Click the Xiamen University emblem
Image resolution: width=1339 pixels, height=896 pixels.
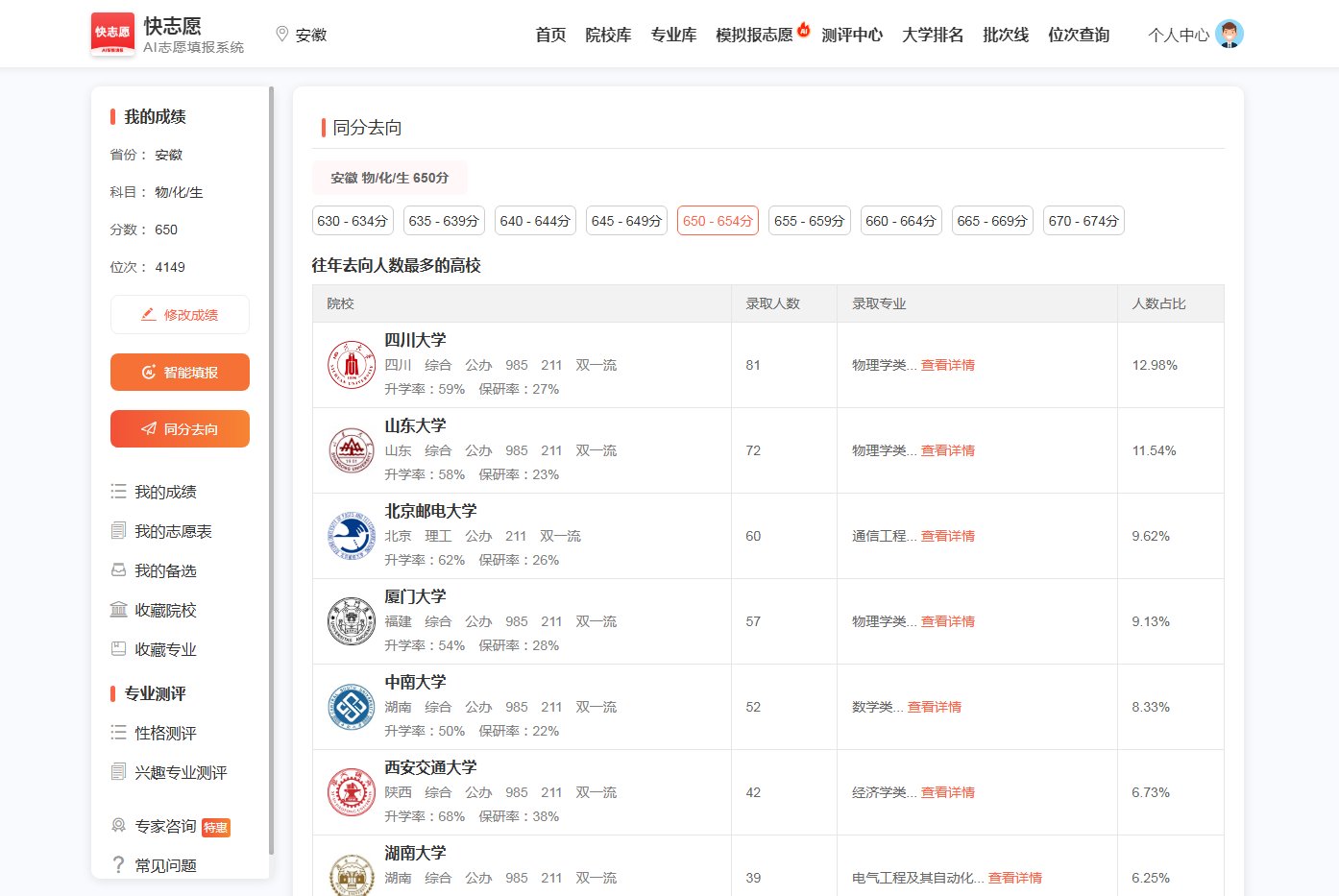click(352, 621)
